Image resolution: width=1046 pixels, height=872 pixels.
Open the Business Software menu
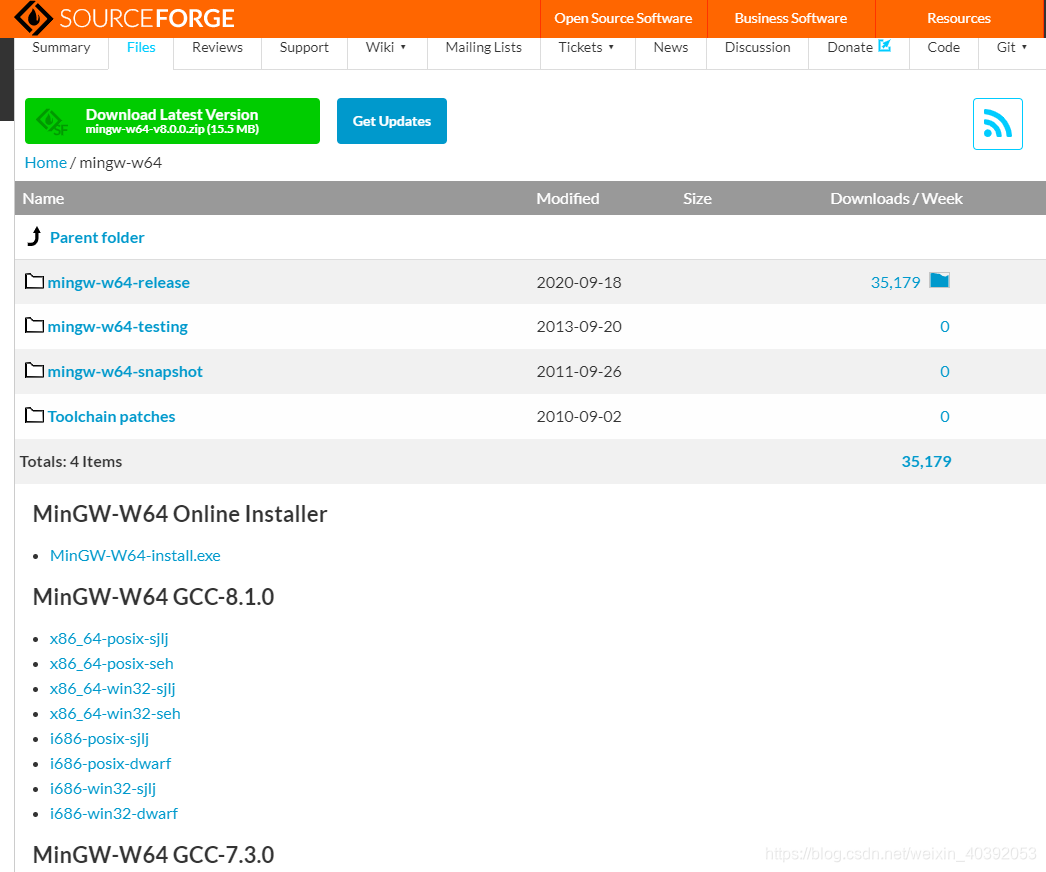[x=791, y=19]
